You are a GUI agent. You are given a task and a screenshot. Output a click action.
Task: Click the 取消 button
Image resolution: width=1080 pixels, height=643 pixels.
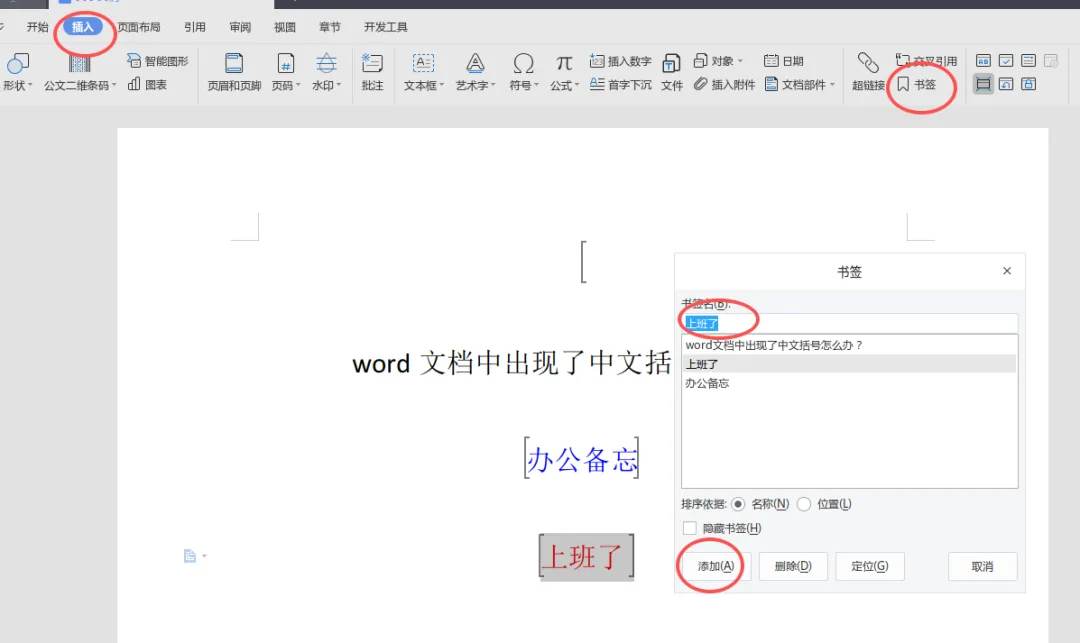982,566
